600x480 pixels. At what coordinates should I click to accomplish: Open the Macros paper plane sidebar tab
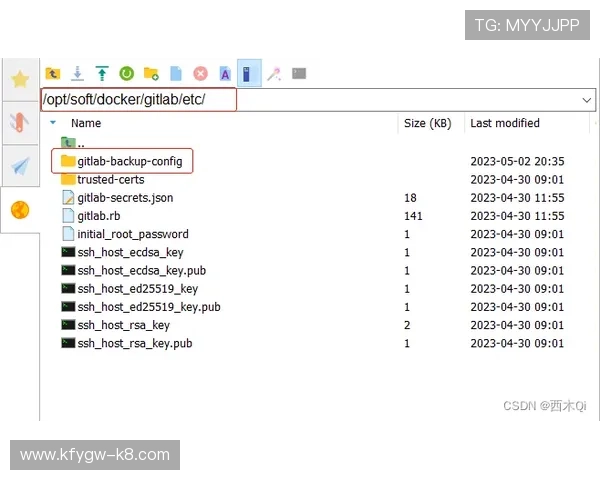click(20, 166)
